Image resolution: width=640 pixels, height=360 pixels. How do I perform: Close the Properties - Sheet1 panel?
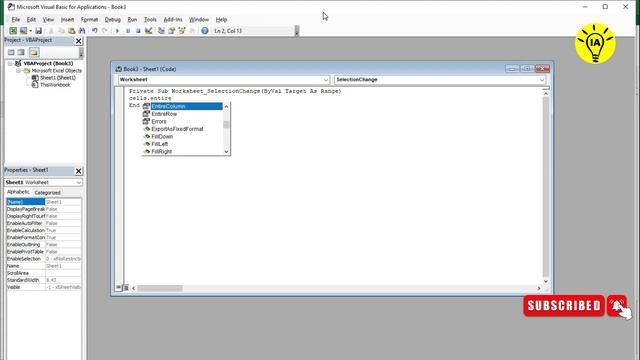(79, 171)
